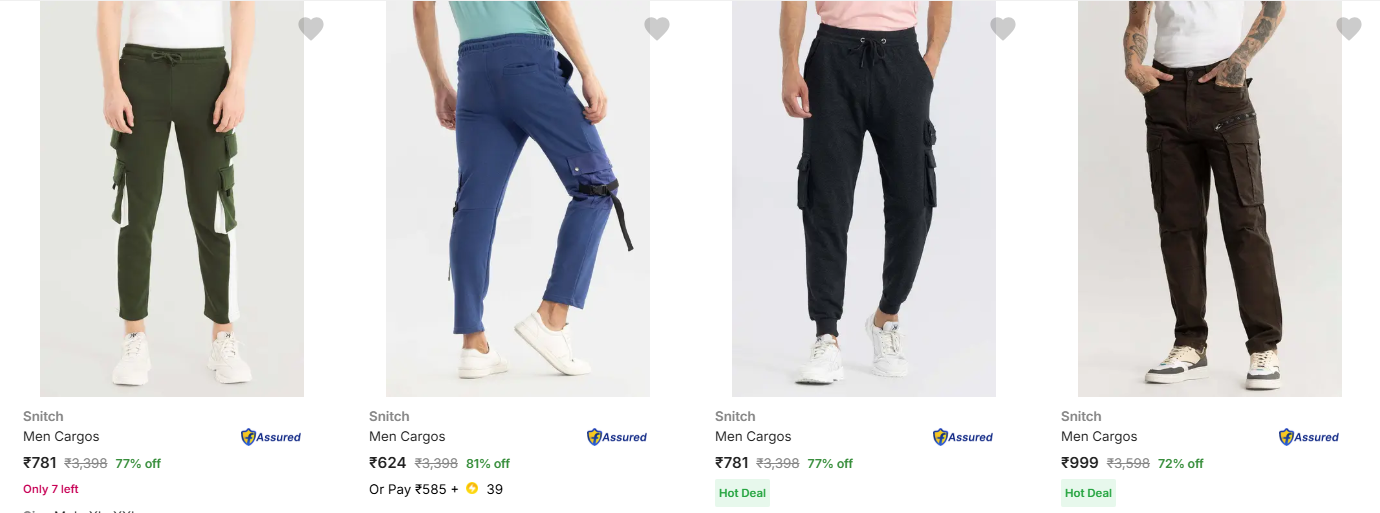Open blue cargo pants product image
Viewport: 1380px width, 513px height.
[518, 200]
